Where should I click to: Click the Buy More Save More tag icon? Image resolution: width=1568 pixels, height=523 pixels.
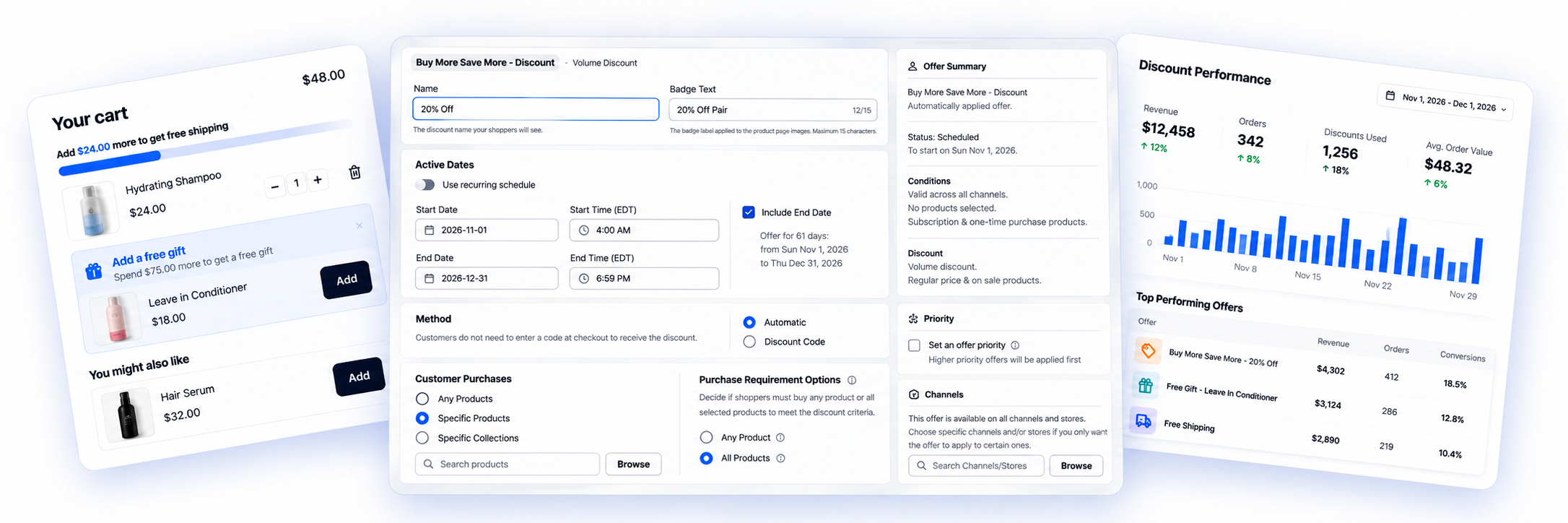(1148, 351)
